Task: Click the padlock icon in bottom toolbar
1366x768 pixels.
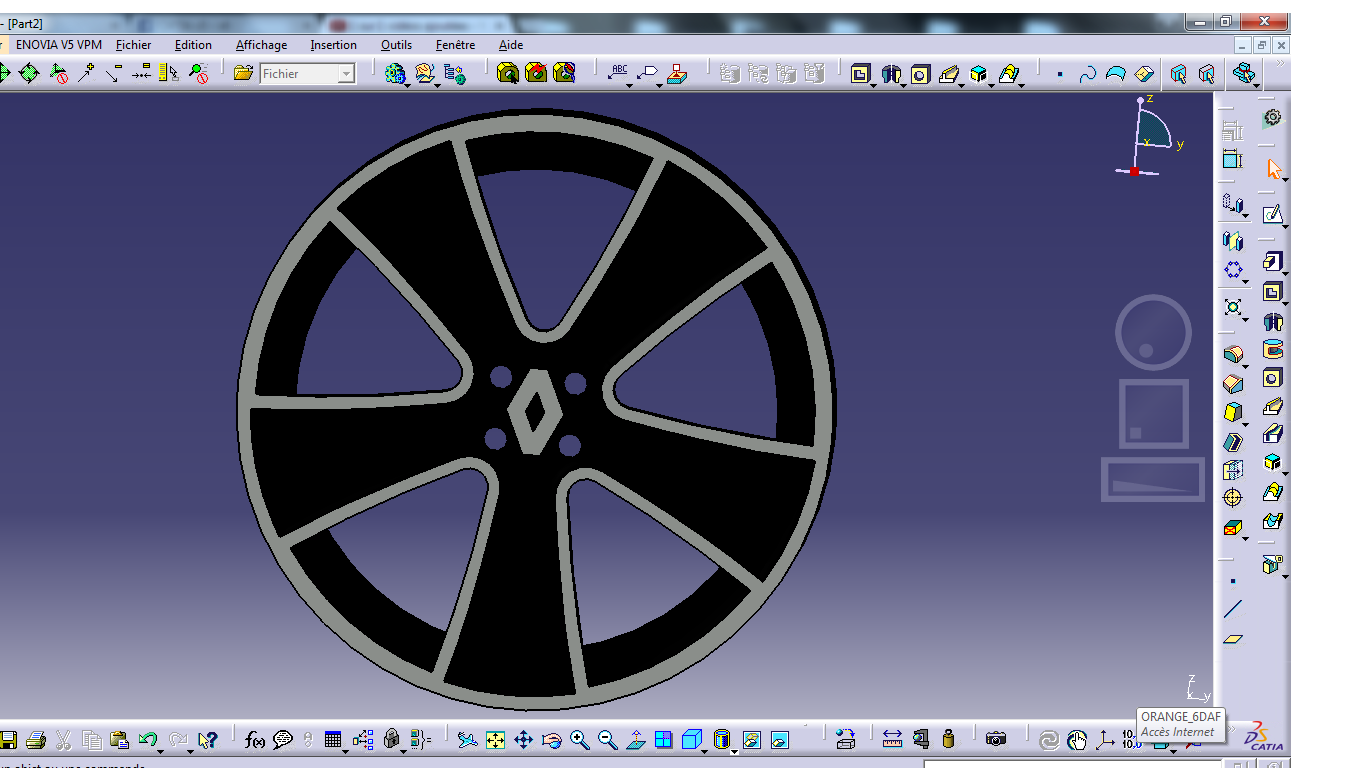Action: (x=392, y=740)
